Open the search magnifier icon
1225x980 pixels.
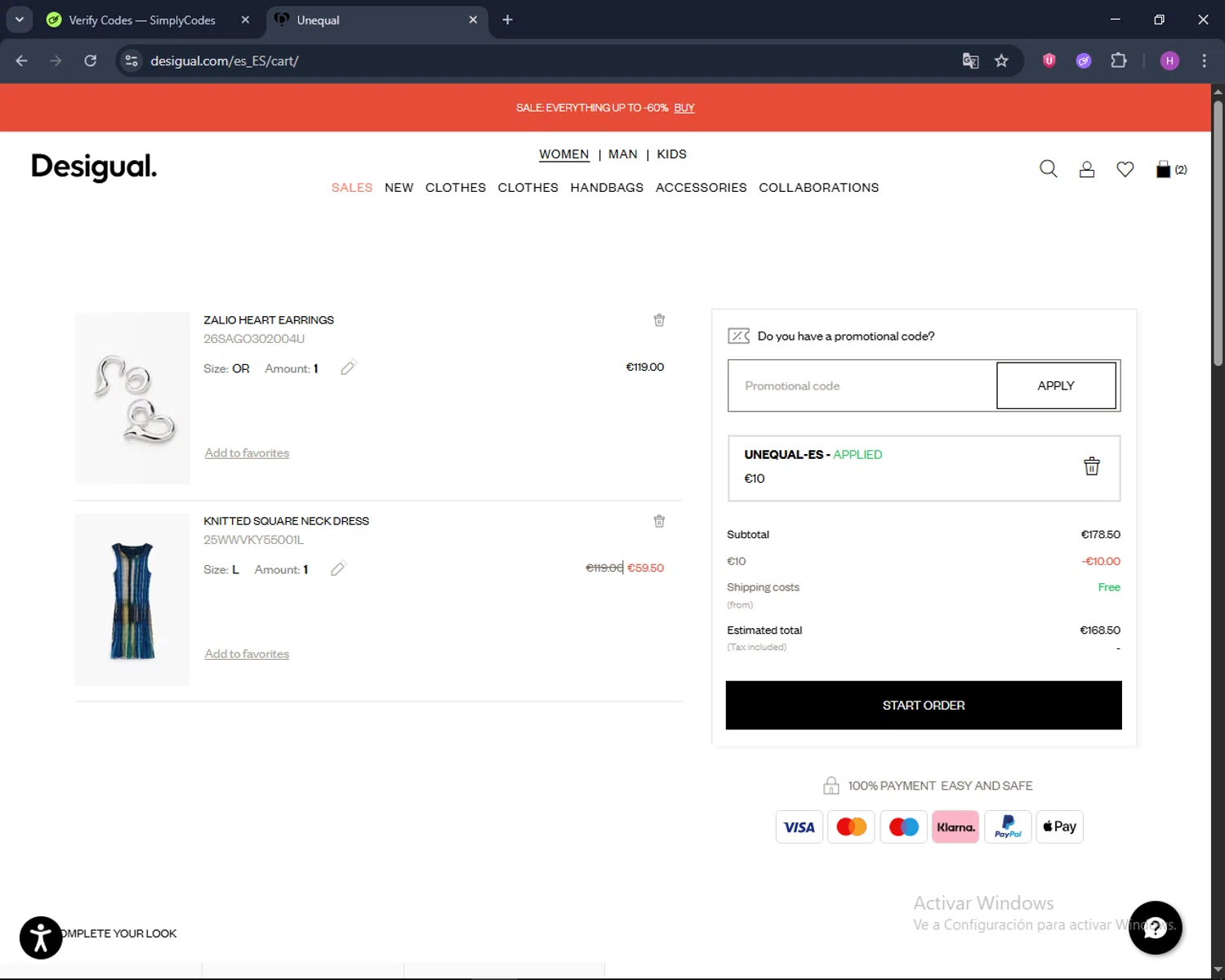coord(1049,169)
